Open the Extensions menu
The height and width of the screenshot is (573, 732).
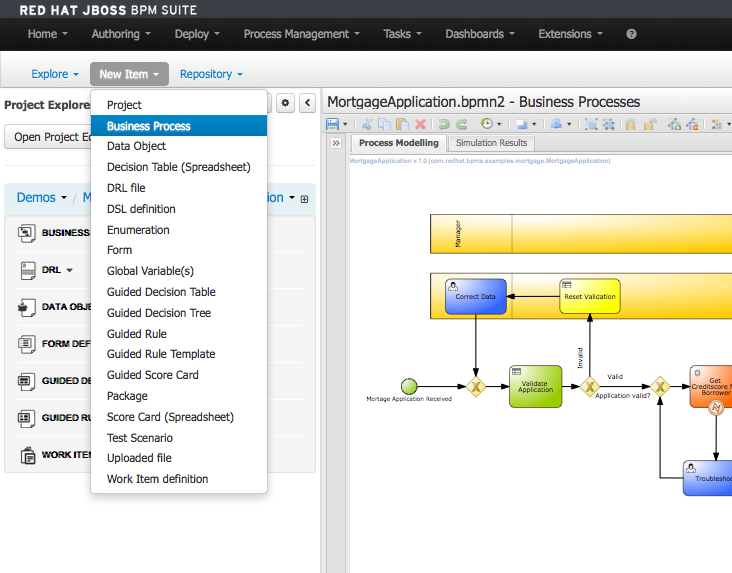coord(570,34)
